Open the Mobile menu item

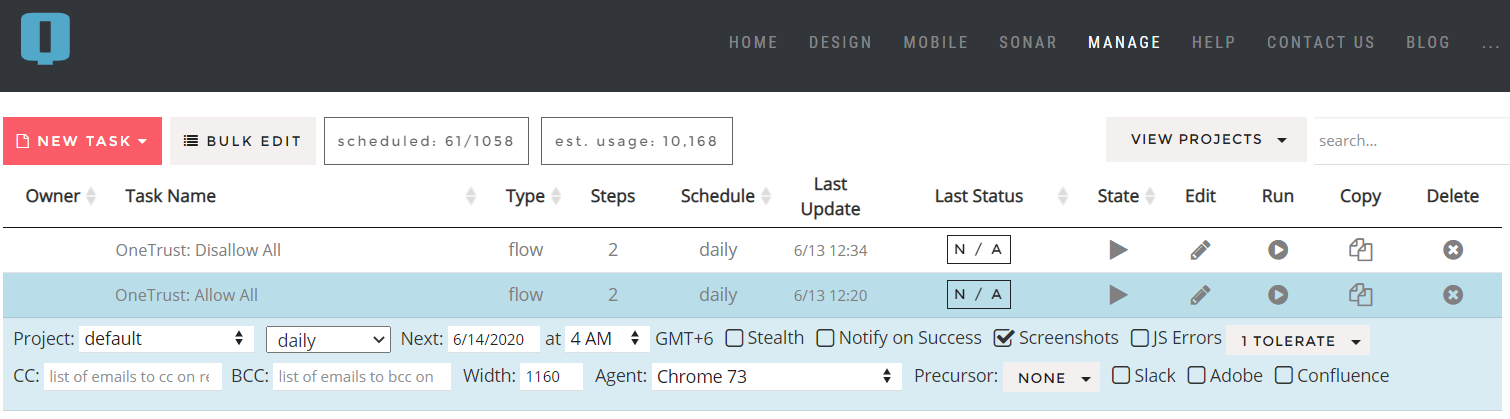[x=936, y=42]
